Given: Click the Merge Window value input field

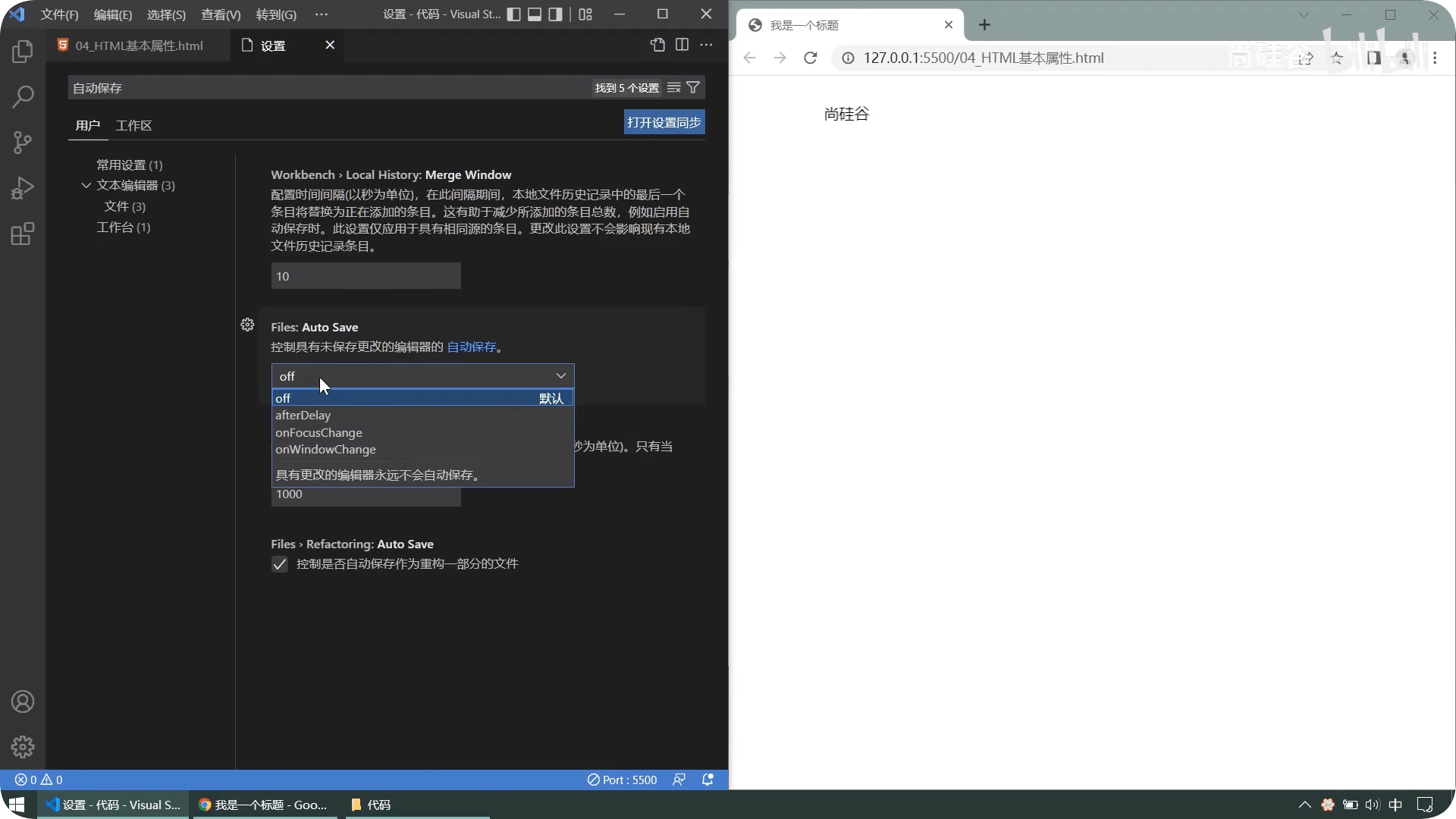Looking at the screenshot, I should [x=366, y=276].
